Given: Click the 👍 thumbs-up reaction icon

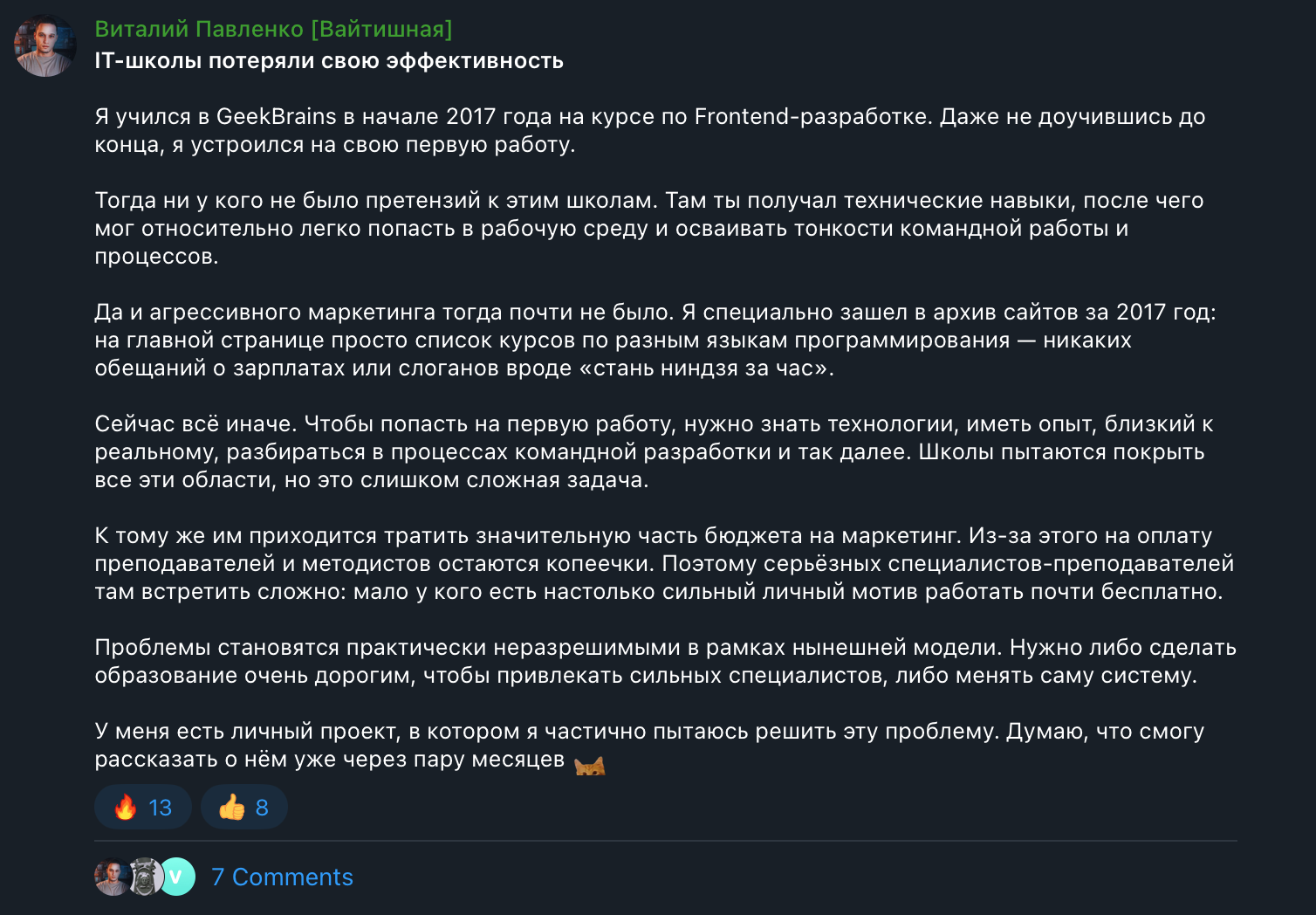Looking at the screenshot, I should pyautogui.click(x=233, y=807).
